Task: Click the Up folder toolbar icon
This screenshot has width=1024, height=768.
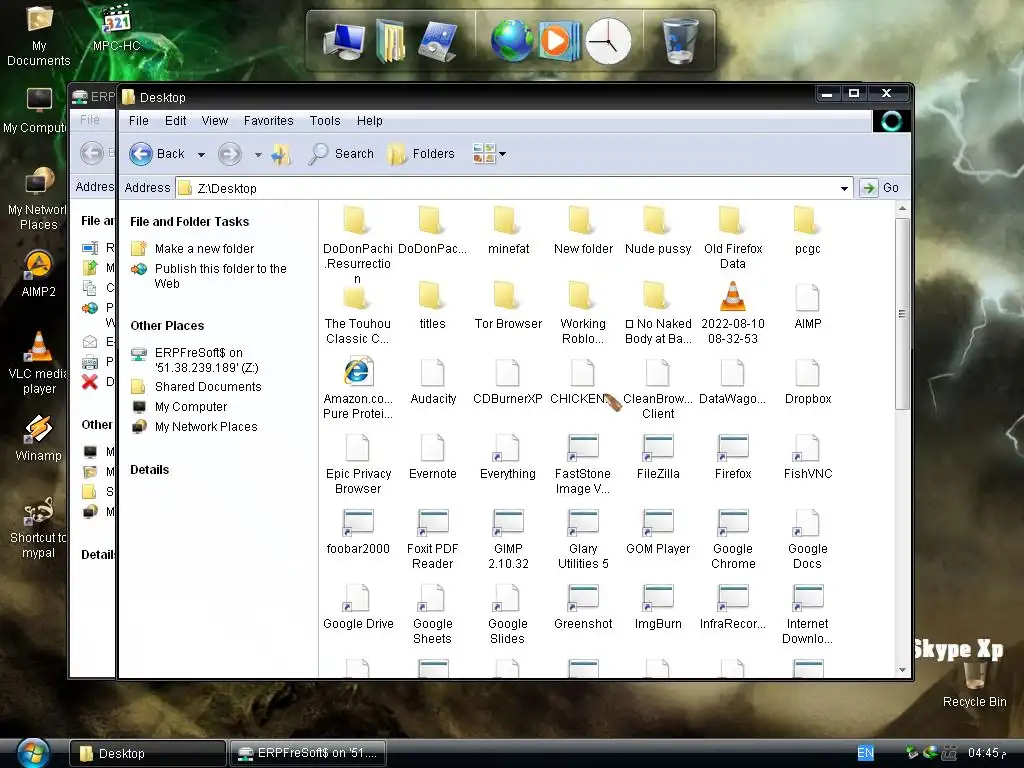Action: coord(281,154)
